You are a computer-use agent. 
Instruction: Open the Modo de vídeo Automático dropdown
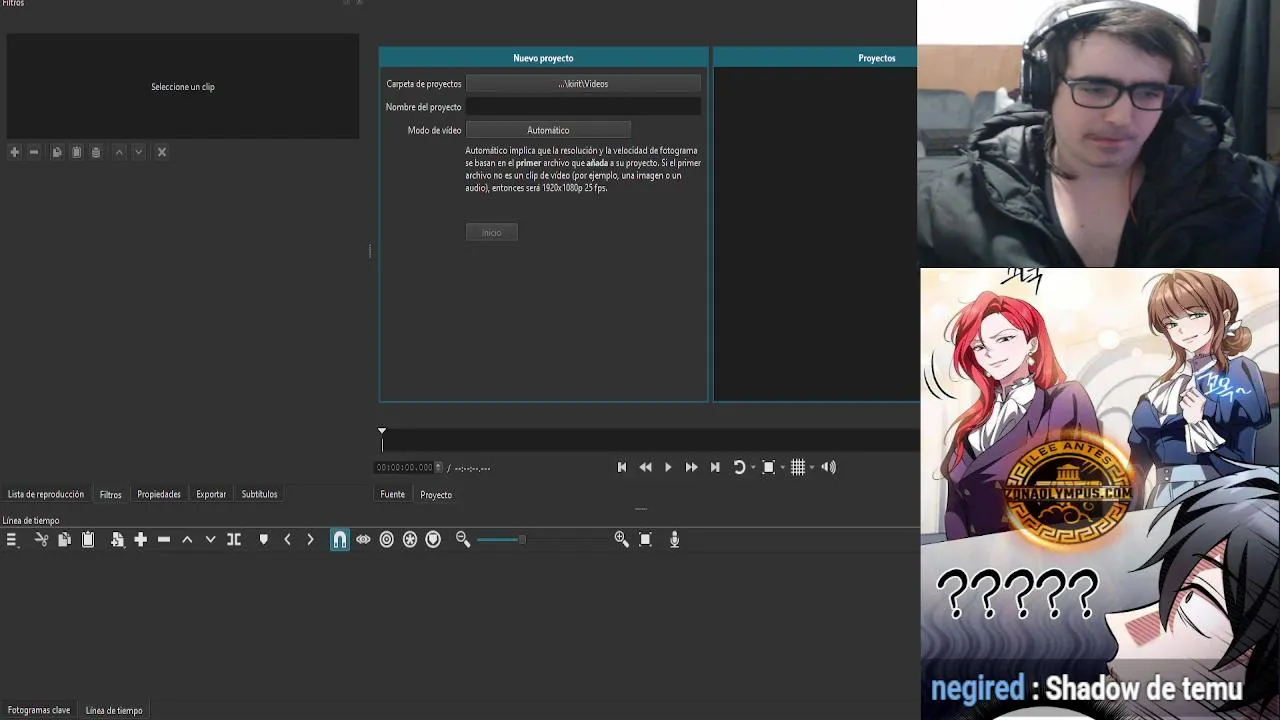coord(548,130)
